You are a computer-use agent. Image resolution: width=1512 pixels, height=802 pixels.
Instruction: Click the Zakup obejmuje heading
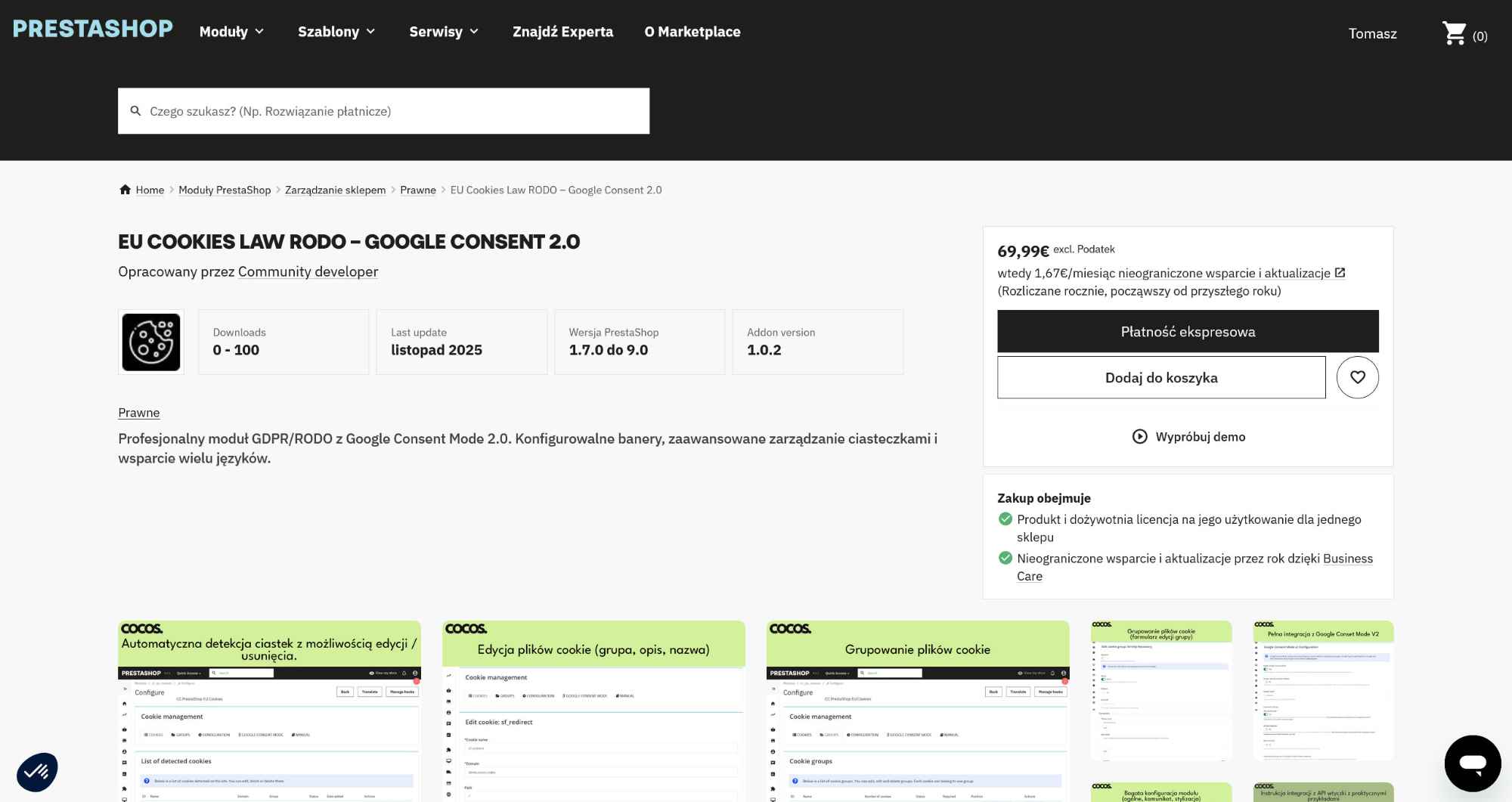click(x=1044, y=498)
